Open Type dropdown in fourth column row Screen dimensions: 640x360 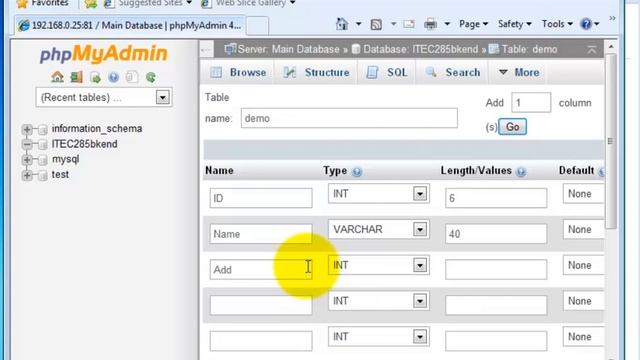pyautogui.click(x=420, y=301)
